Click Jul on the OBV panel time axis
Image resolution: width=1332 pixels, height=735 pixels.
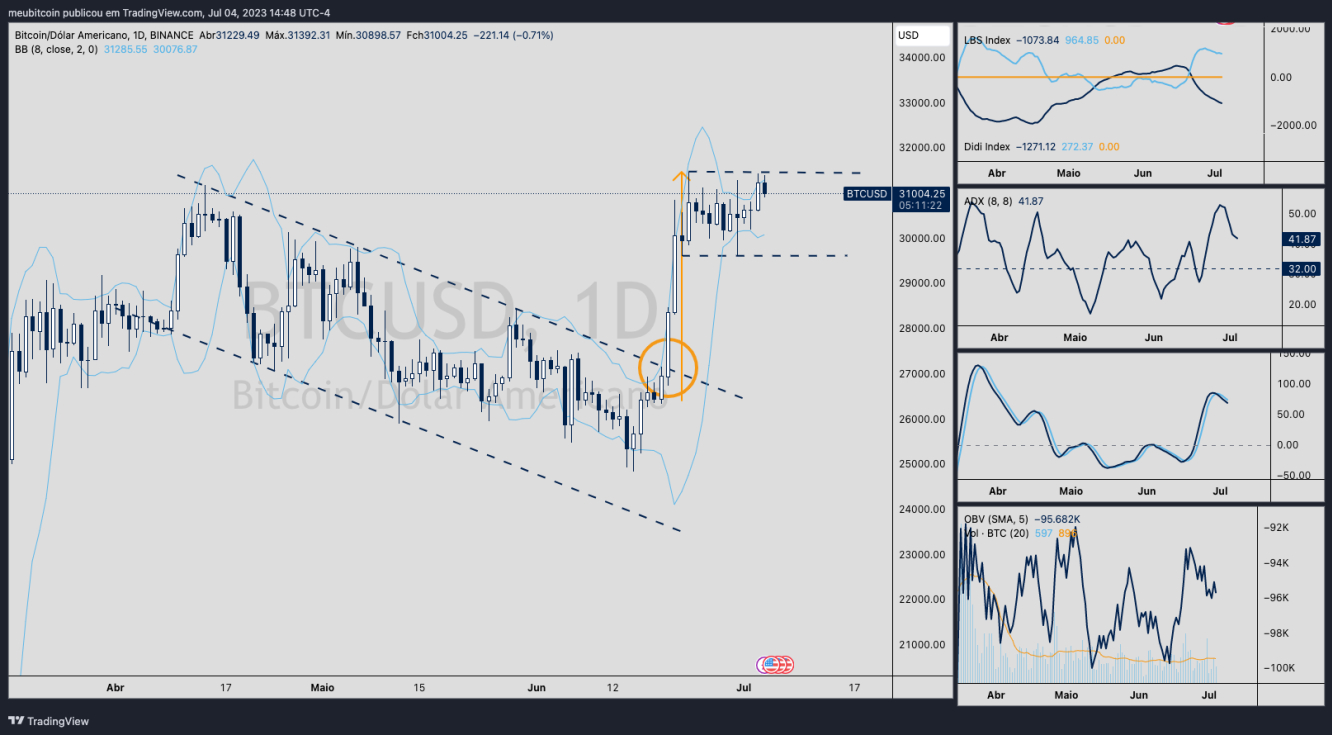click(1208, 694)
